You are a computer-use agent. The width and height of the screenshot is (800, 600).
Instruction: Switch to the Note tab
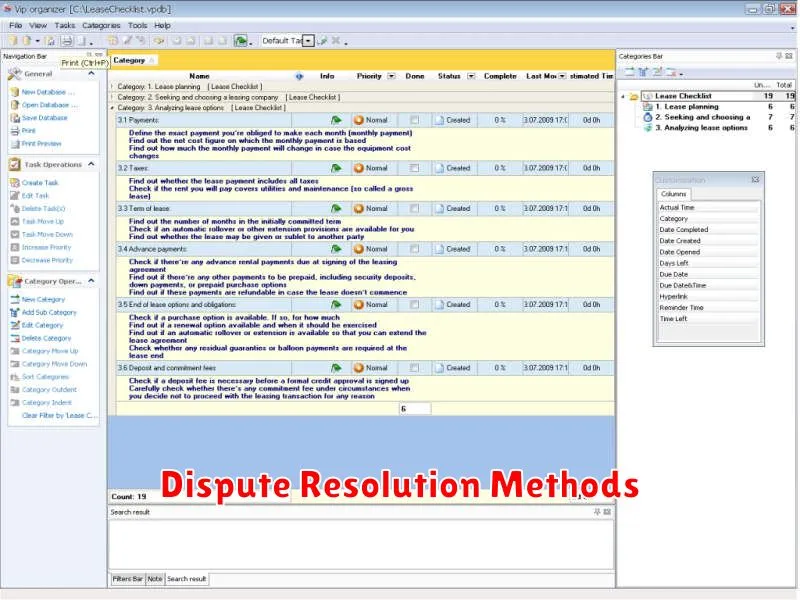(155, 579)
